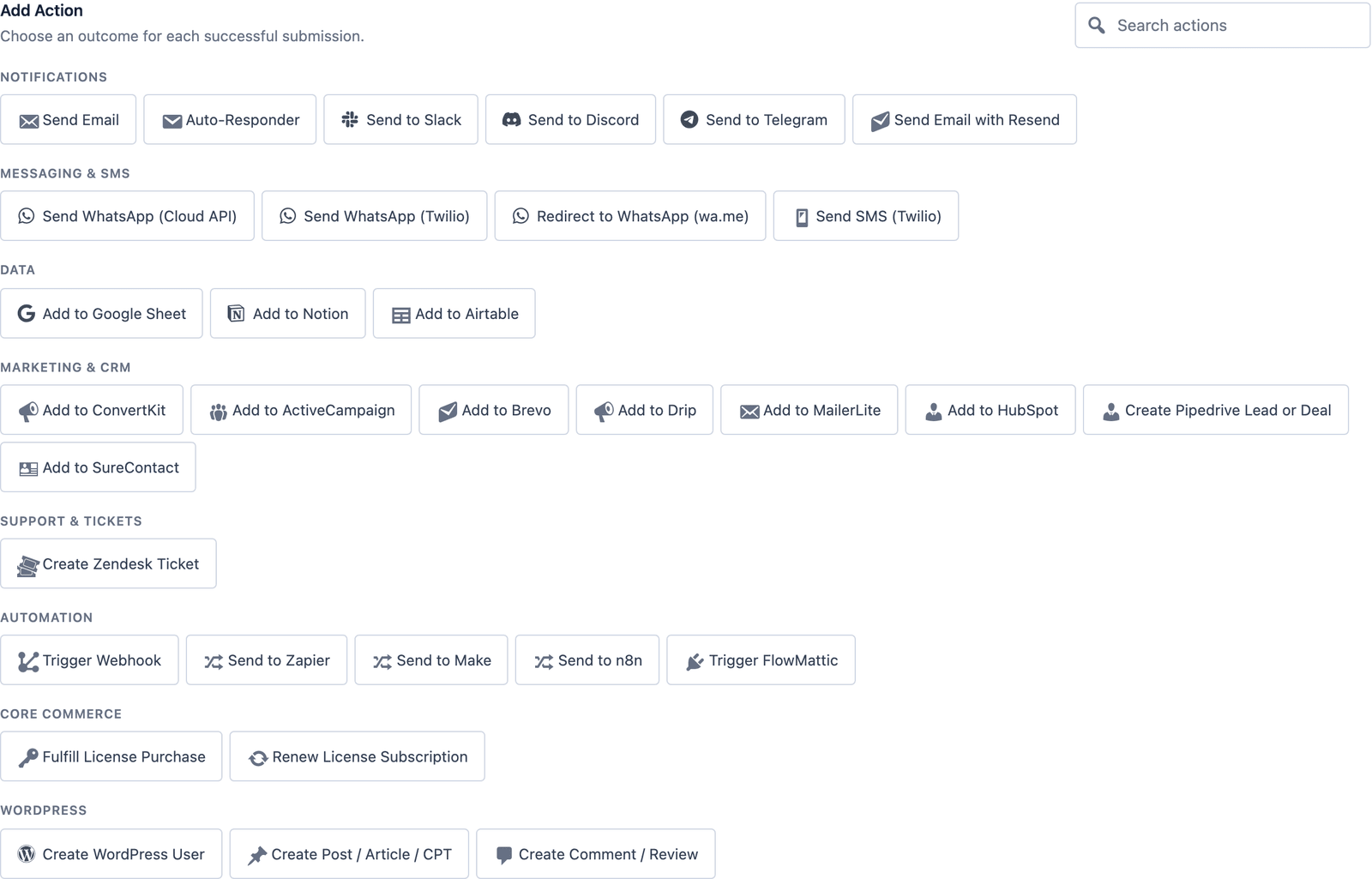
Task: Click the person icon for HubSpot
Action: (933, 412)
